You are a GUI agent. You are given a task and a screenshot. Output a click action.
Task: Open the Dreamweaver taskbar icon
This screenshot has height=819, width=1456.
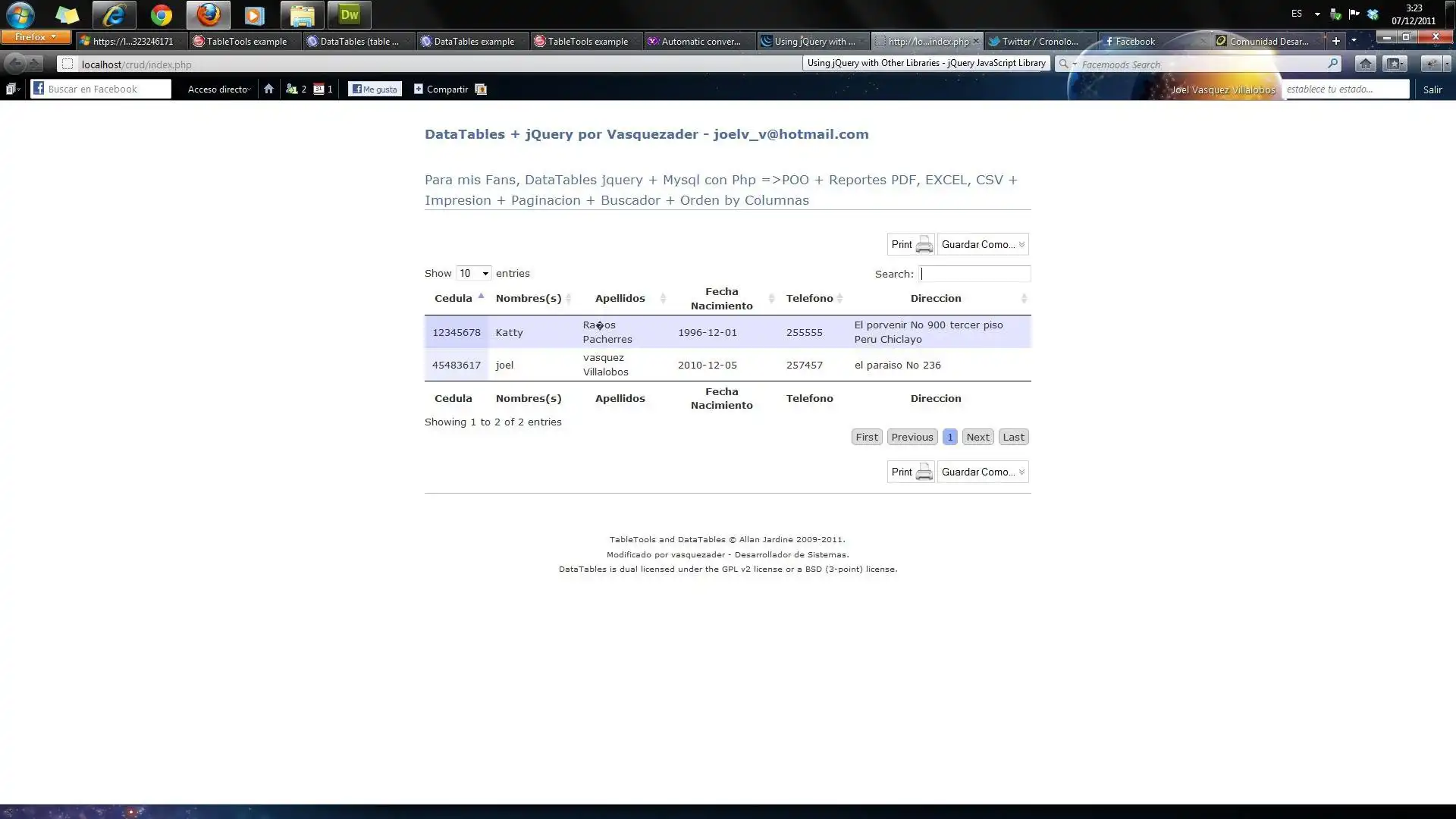[349, 15]
